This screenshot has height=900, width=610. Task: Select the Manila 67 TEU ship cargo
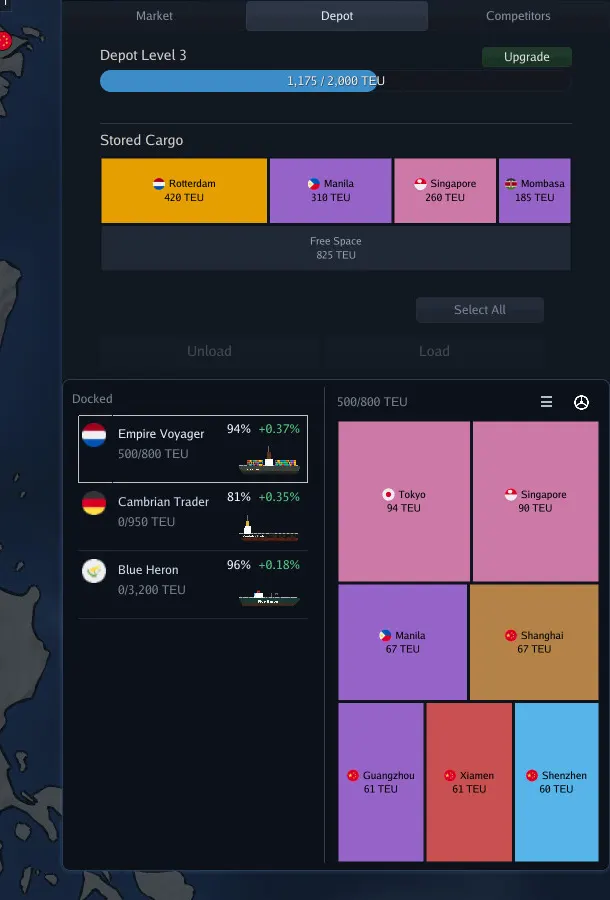pos(403,642)
